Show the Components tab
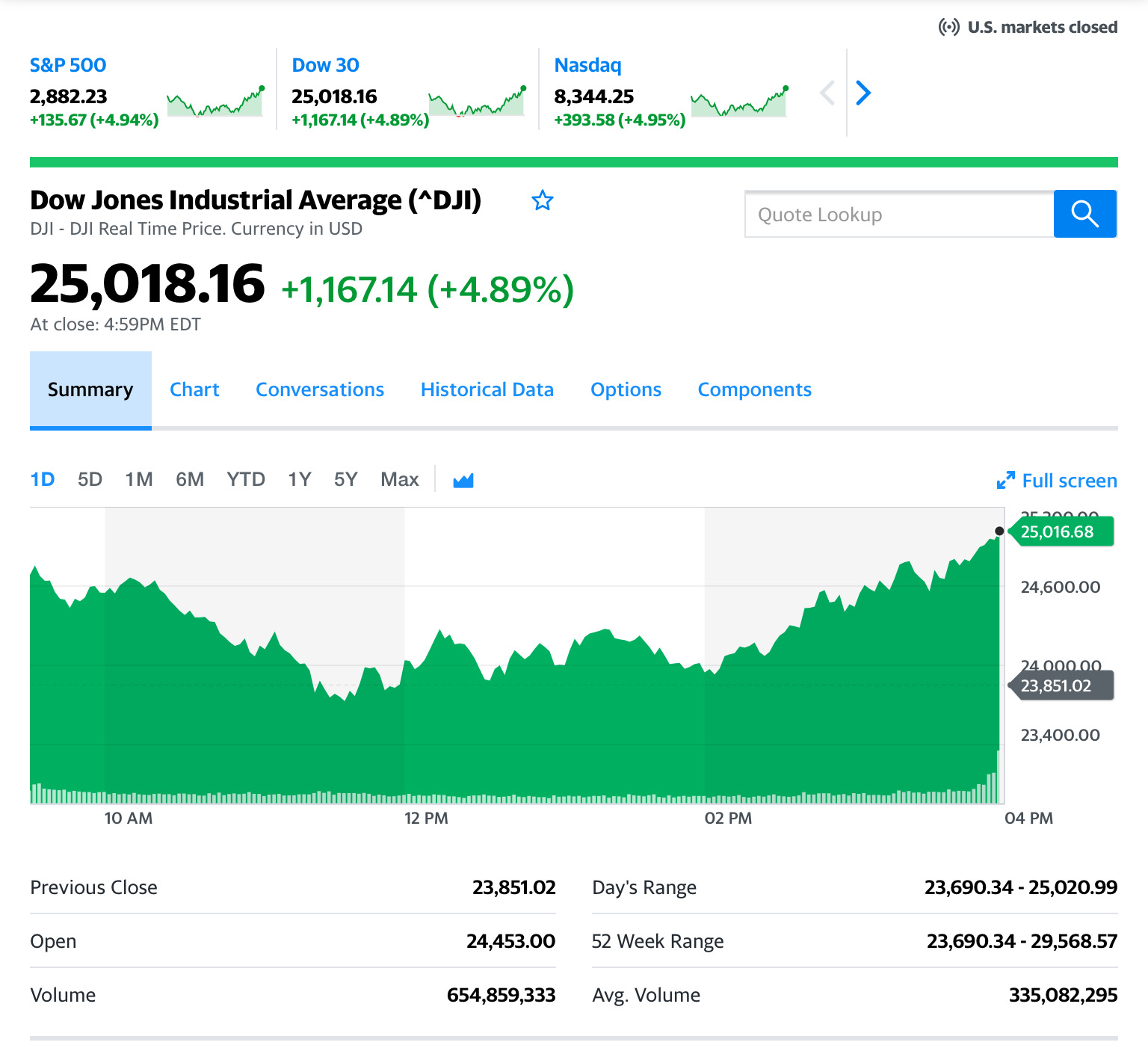The image size is (1148, 1060). 755,389
